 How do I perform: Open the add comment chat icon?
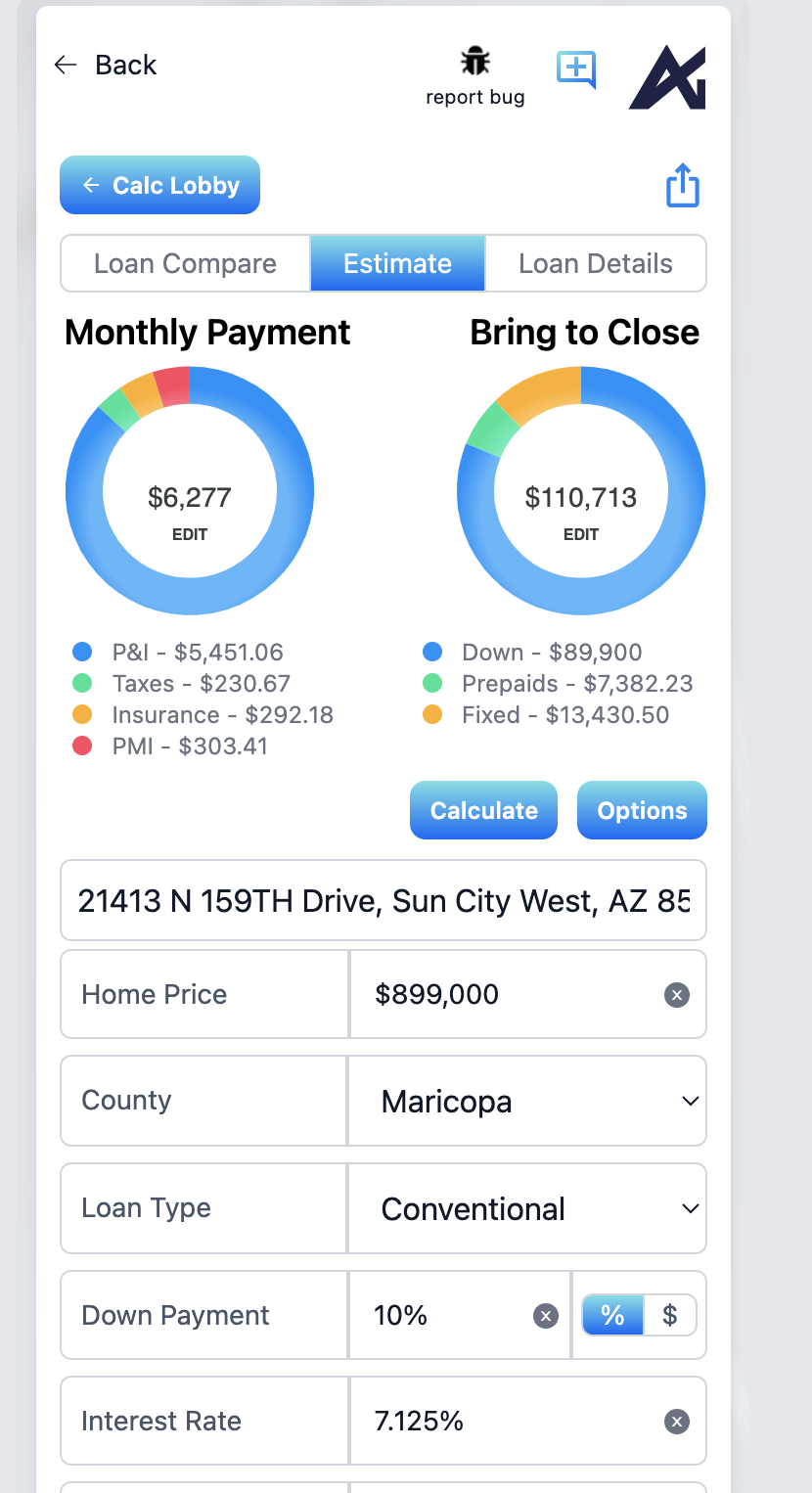click(576, 68)
